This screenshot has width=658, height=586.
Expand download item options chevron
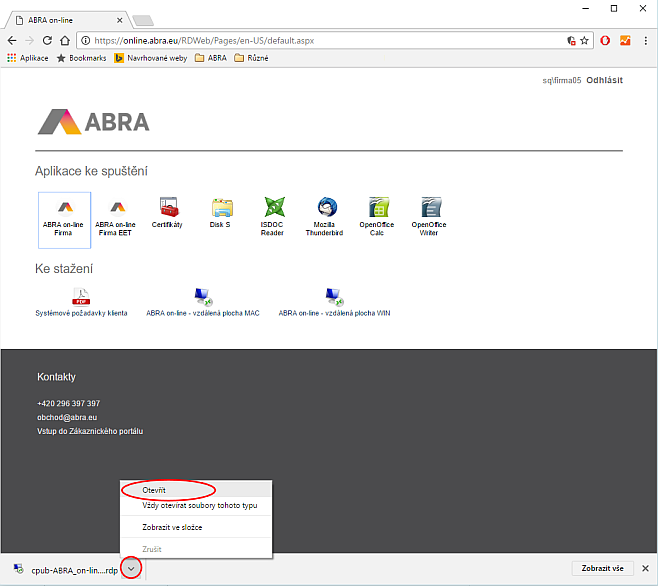click(x=131, y=568)
